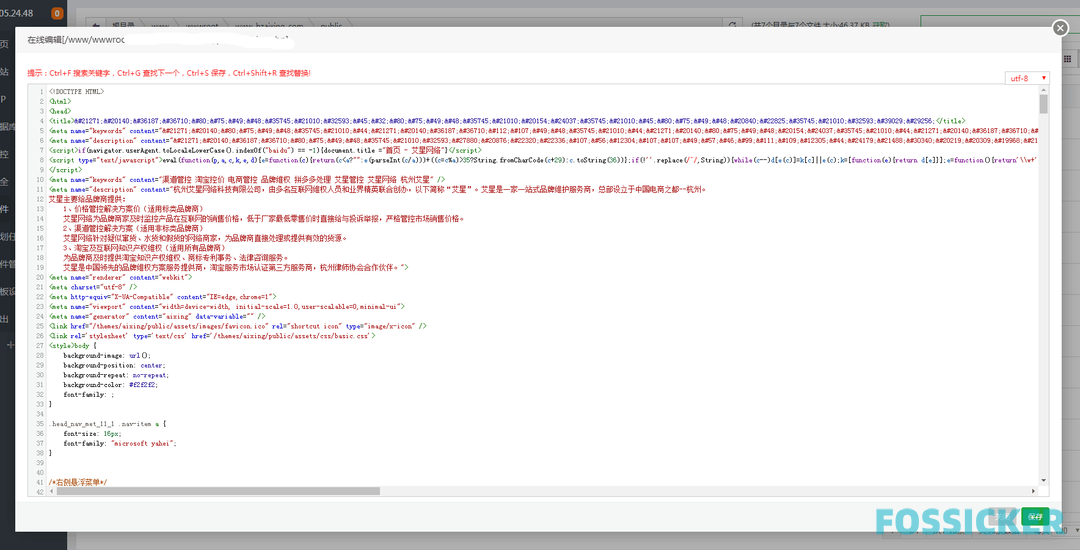Click the editor's horizontal scrollbar thumb
This screenshot has width=1080, height=550.
(x=218, y=491)
